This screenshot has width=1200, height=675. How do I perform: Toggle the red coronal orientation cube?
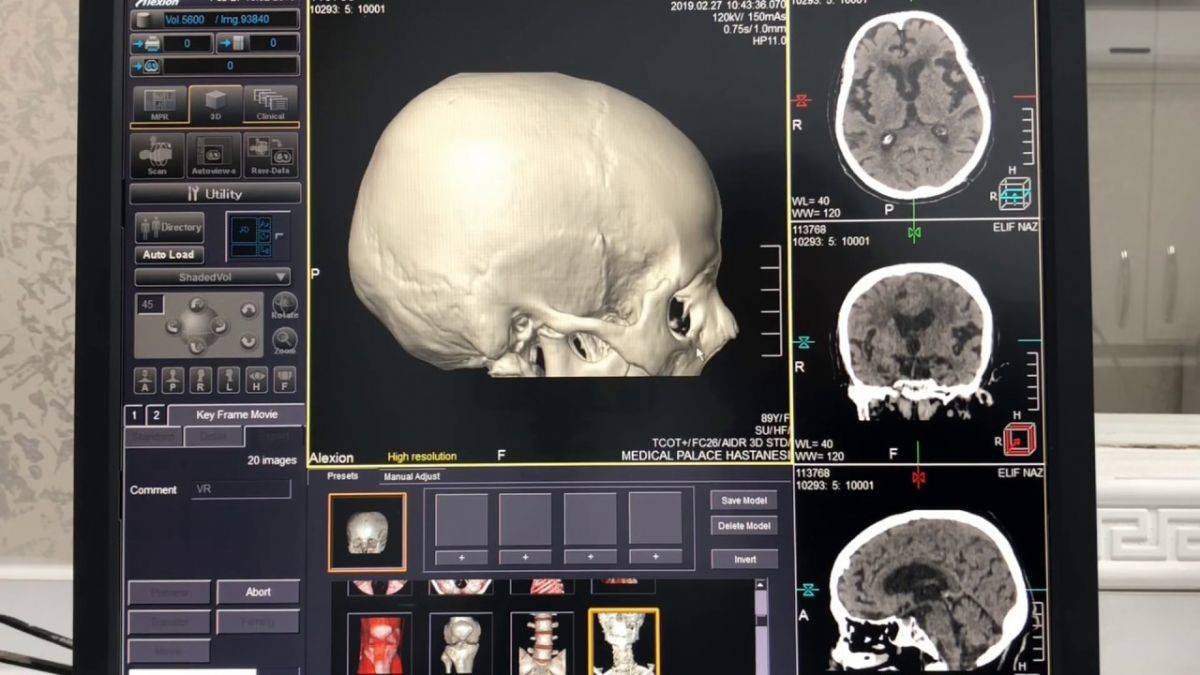(1019, 438)
